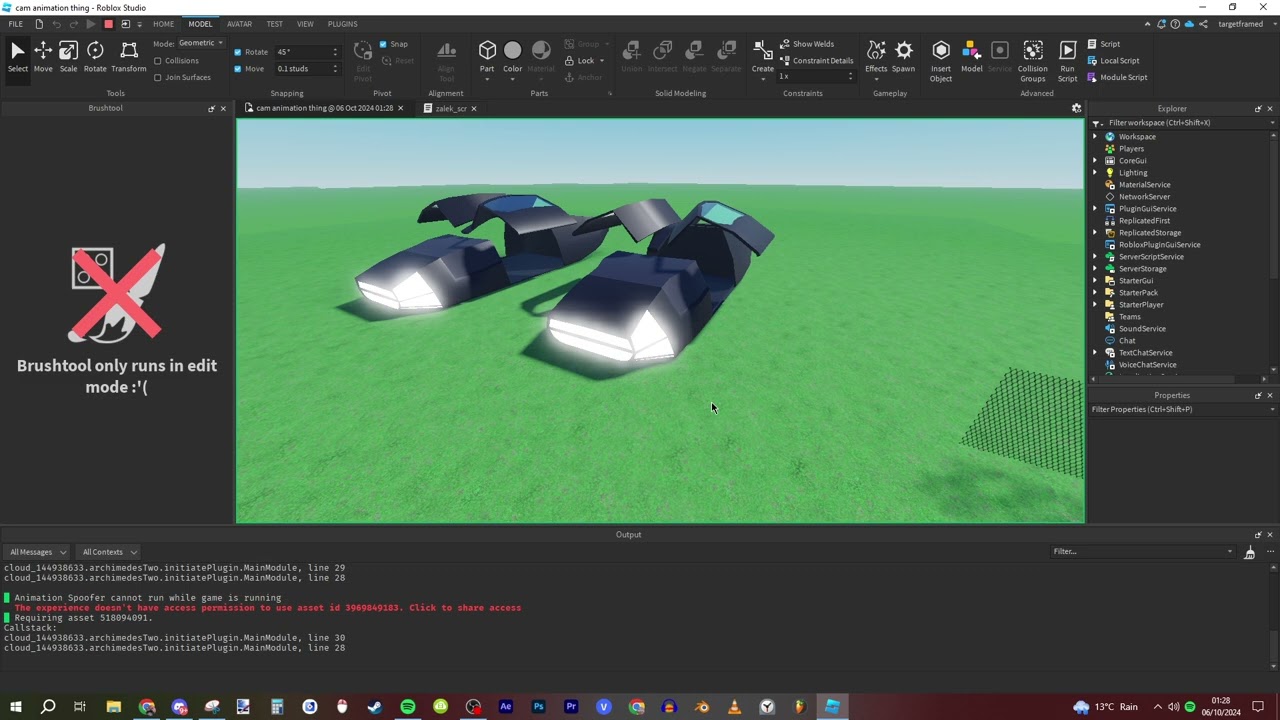Enable the Join Surfaces checkbox
The image size is (1280, 720).
pos(158,77)
